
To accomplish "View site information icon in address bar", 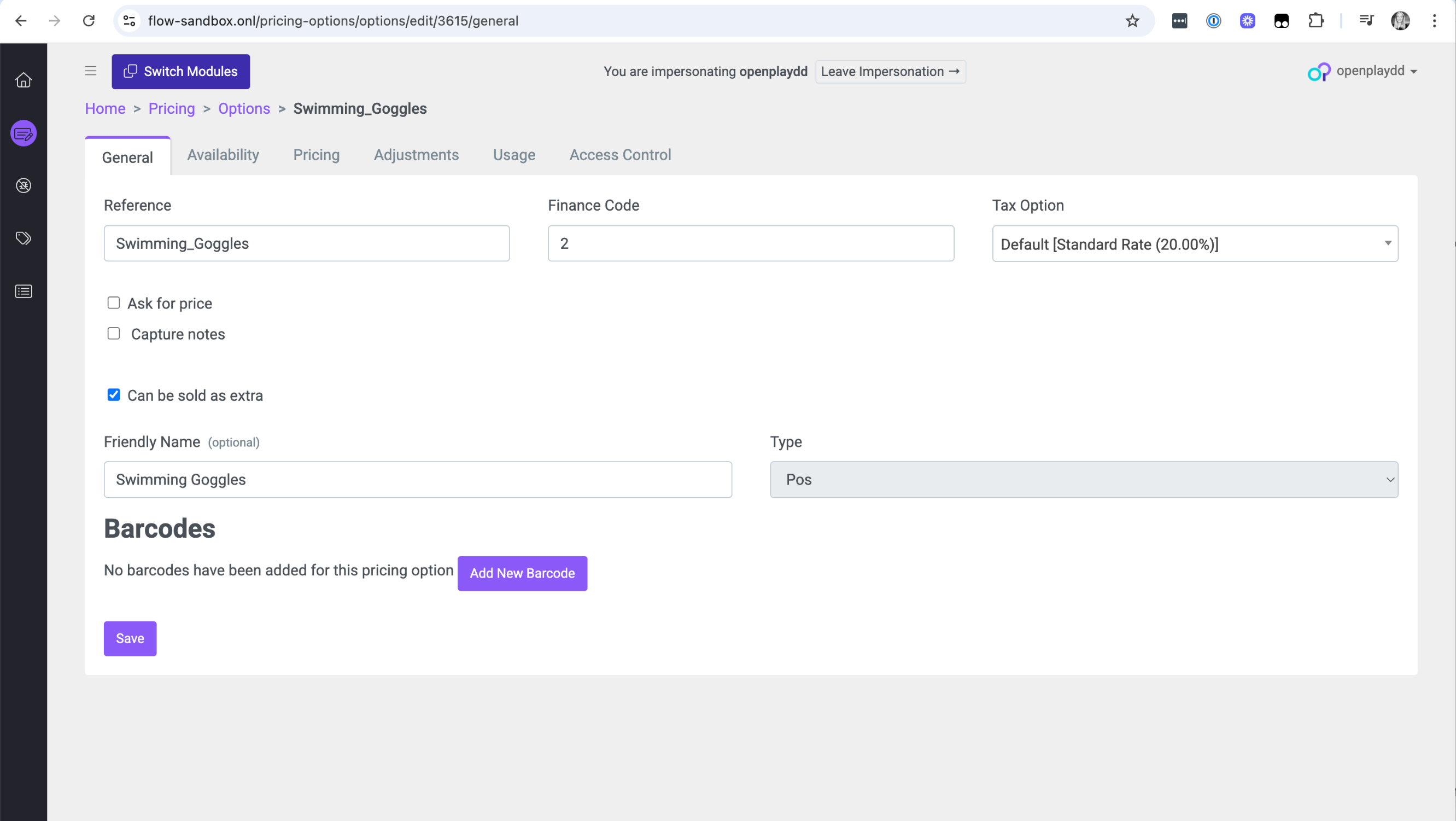I will 130,21.
